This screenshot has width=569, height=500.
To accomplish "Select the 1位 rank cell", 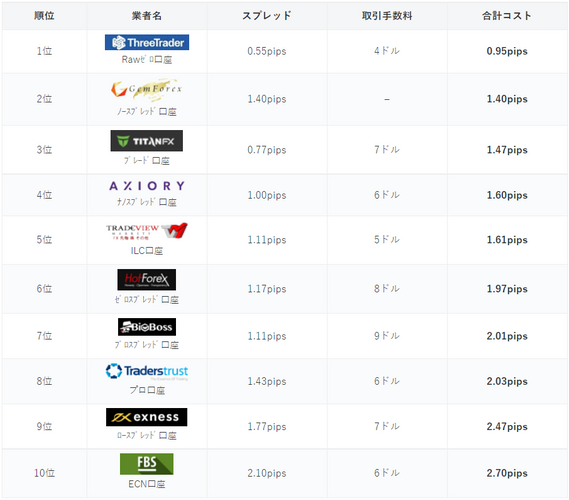I will [x=44, y=51].
